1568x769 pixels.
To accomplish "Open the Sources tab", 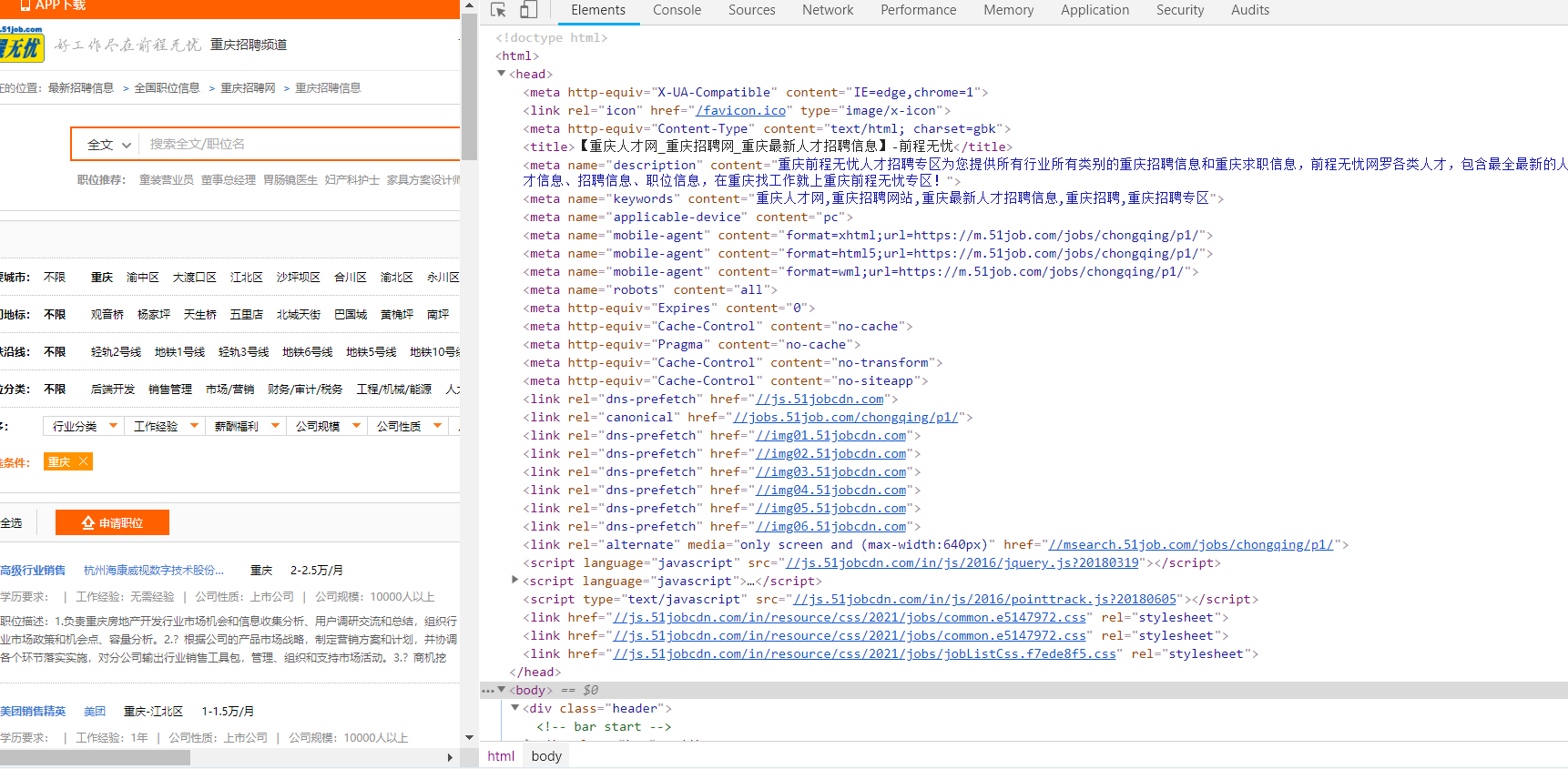I will tap(751, 10).
